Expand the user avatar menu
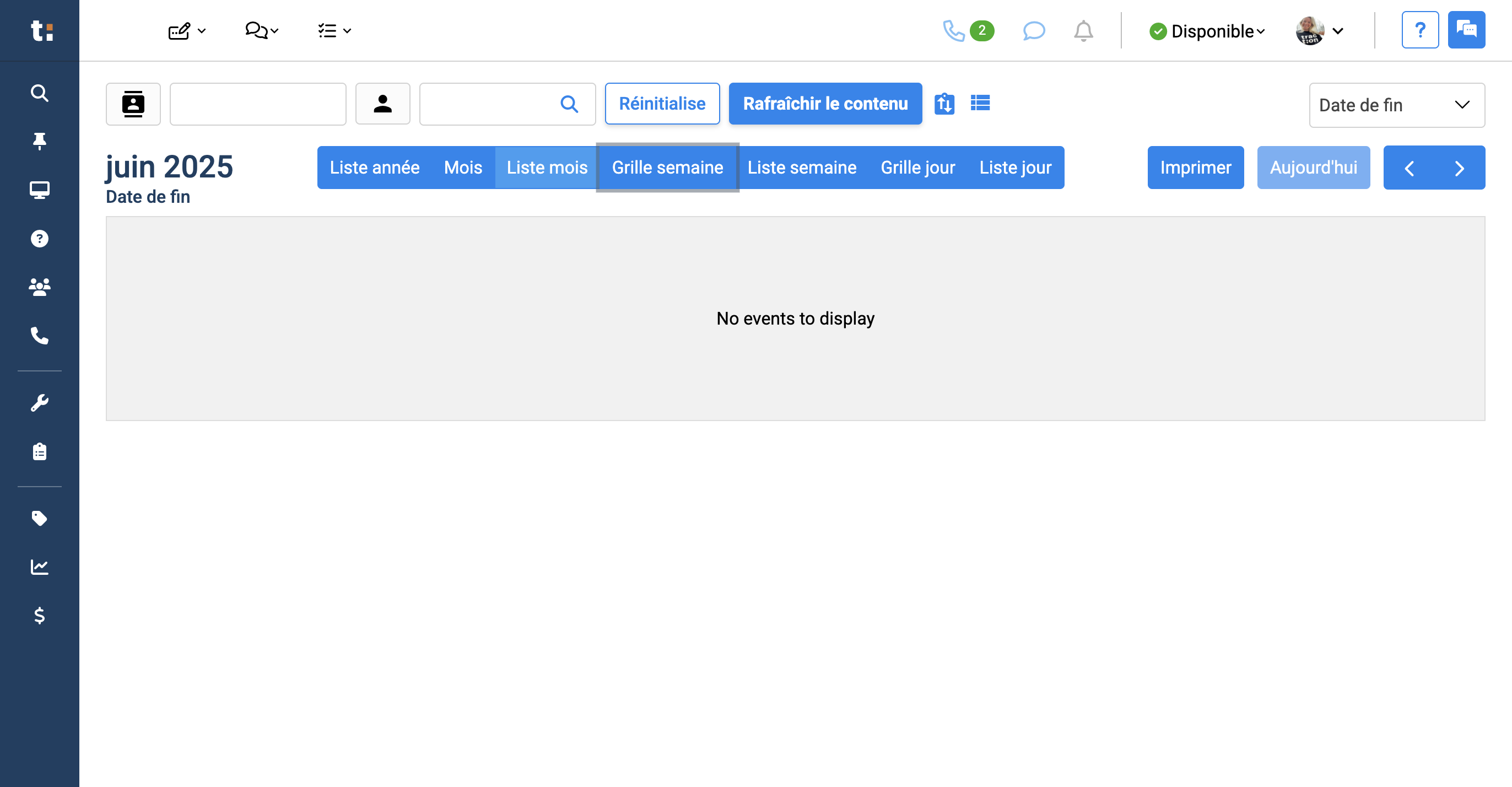The height and width of the screenshot is (787, 1512). 1320,31
